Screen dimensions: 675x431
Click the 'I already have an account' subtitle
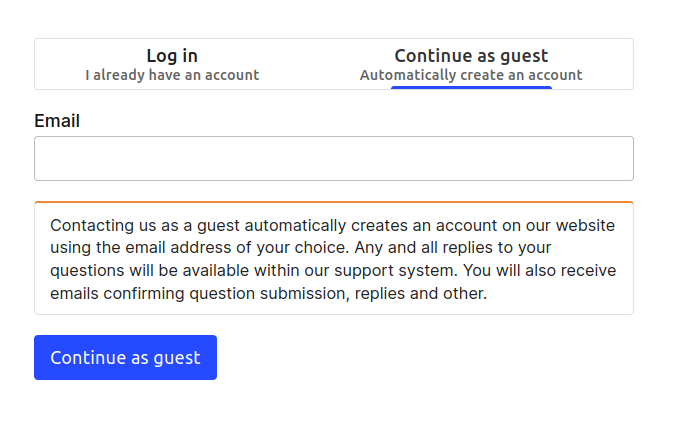coord(172,75)
